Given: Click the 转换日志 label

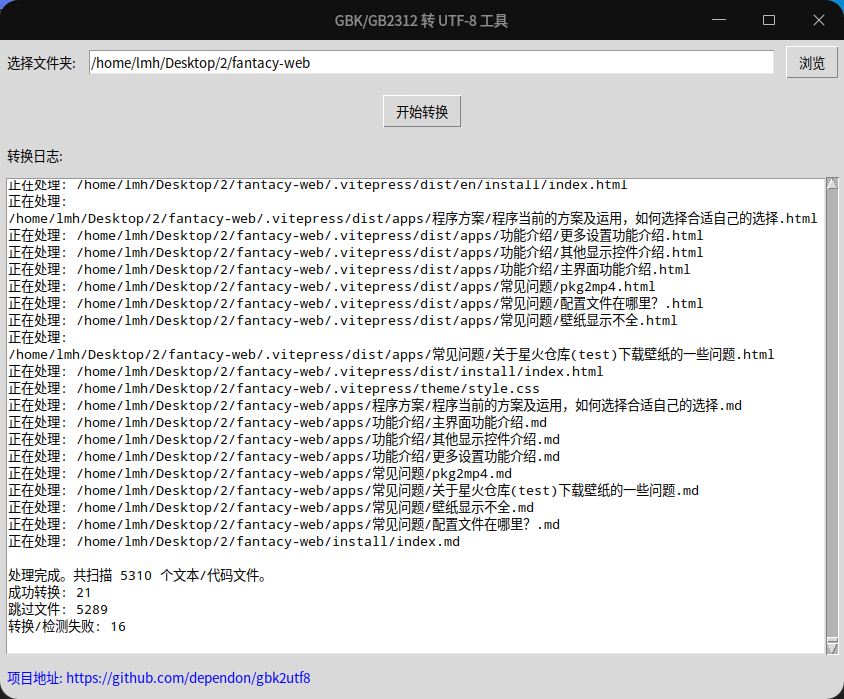Looking at the screenshot, I should pyautogui.click(x=35, y=156).
